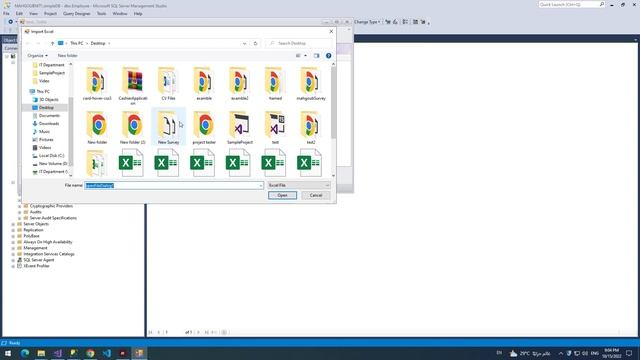Click the Search Desktop field
Screen dimensions: 640x360
(299, 43)
